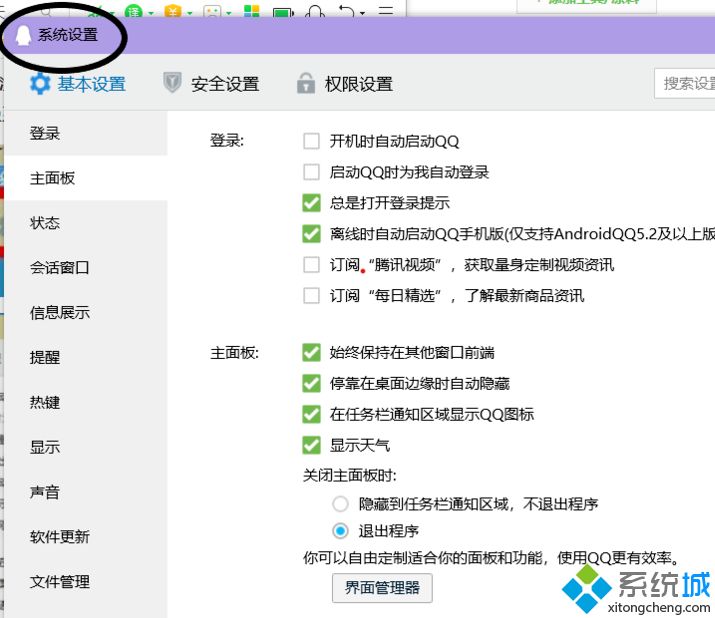715x618 pixels.
Task: Click the green translate (译) icon in browser toolbar
Action: [x=133, y=12]
